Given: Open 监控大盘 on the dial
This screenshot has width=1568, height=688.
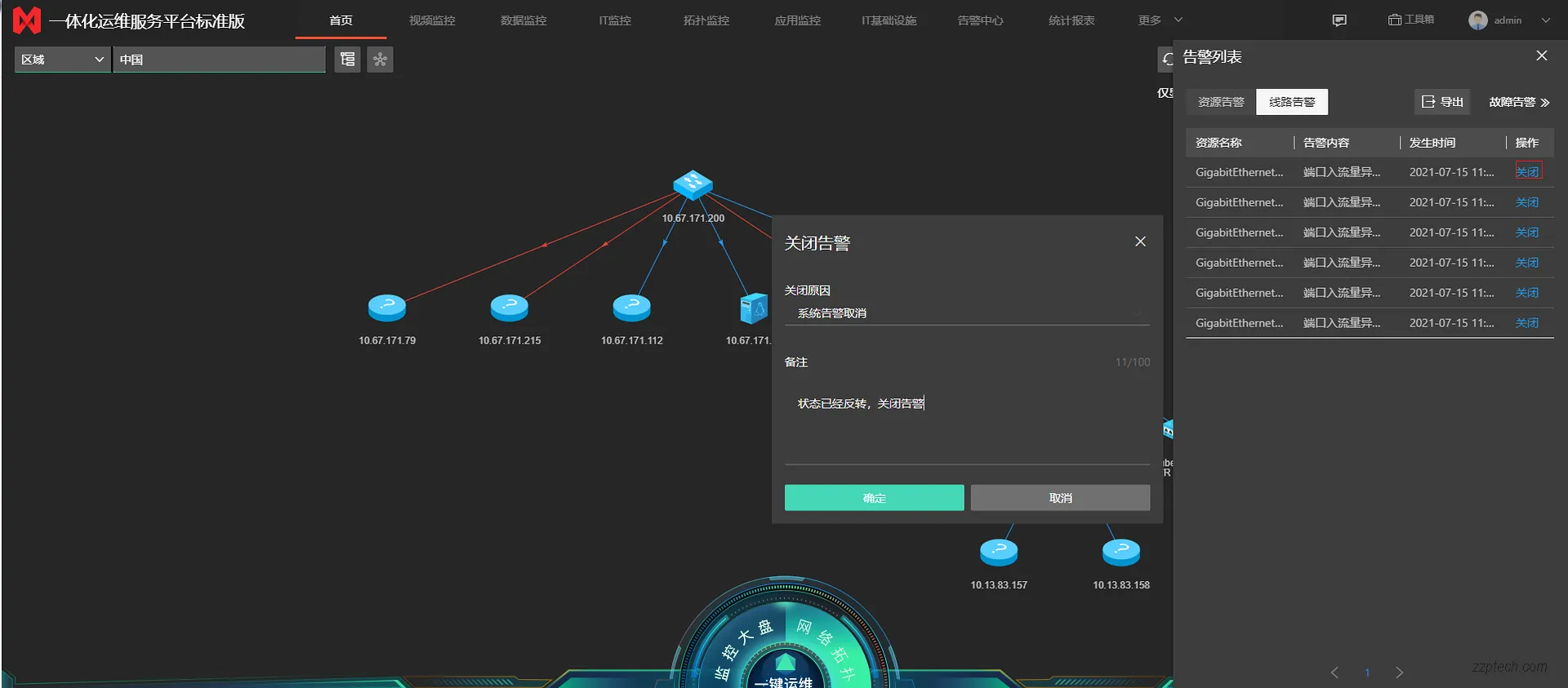Looking at the screenshot, I should [742, 649].
